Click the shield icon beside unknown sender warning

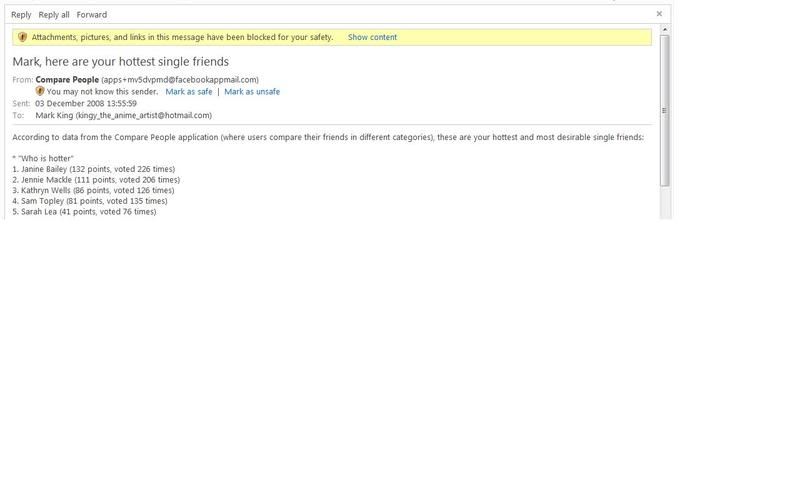[x=40, y=91]
